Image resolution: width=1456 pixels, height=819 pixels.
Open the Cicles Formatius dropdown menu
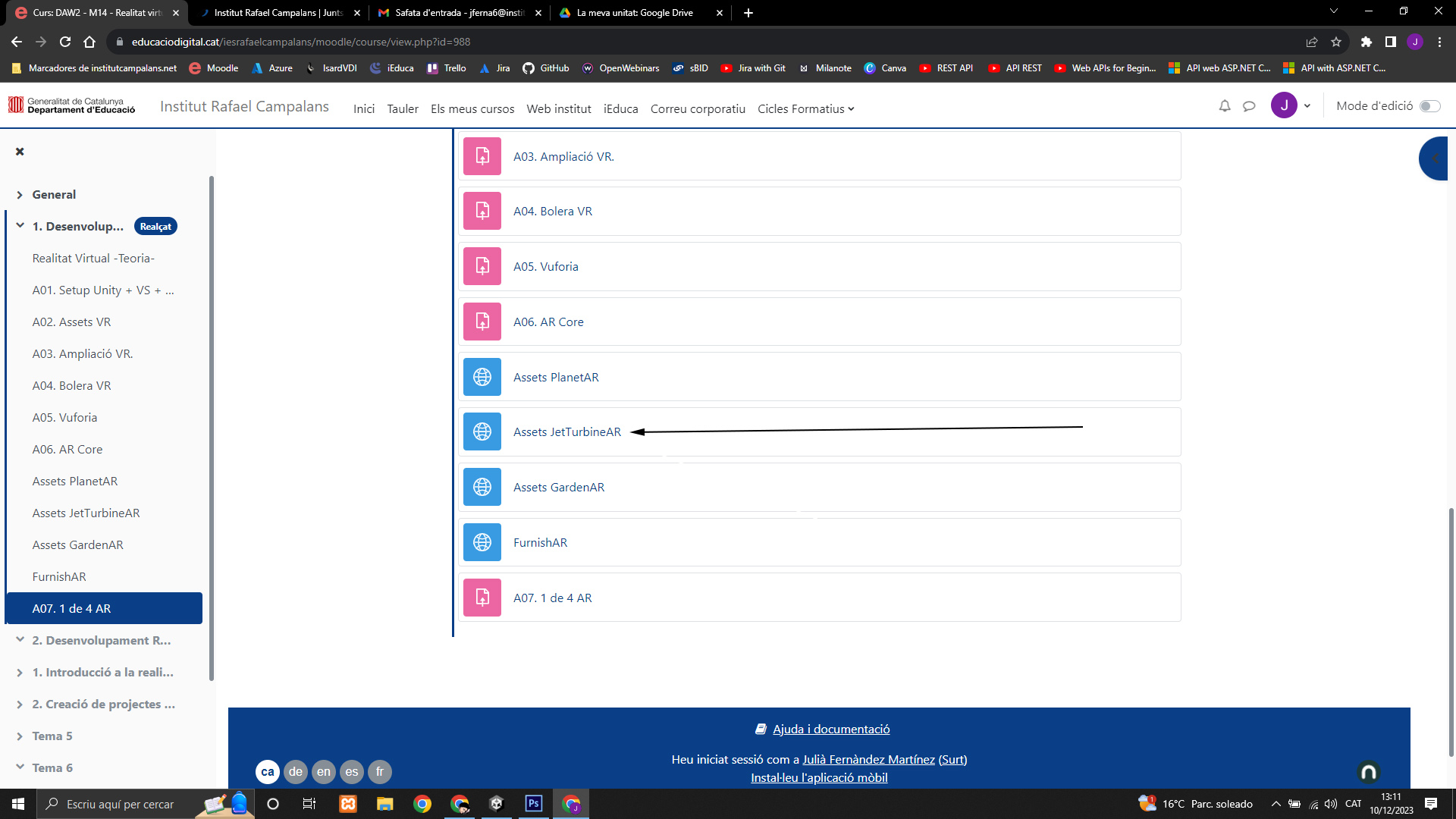click(x=805, y=109)
